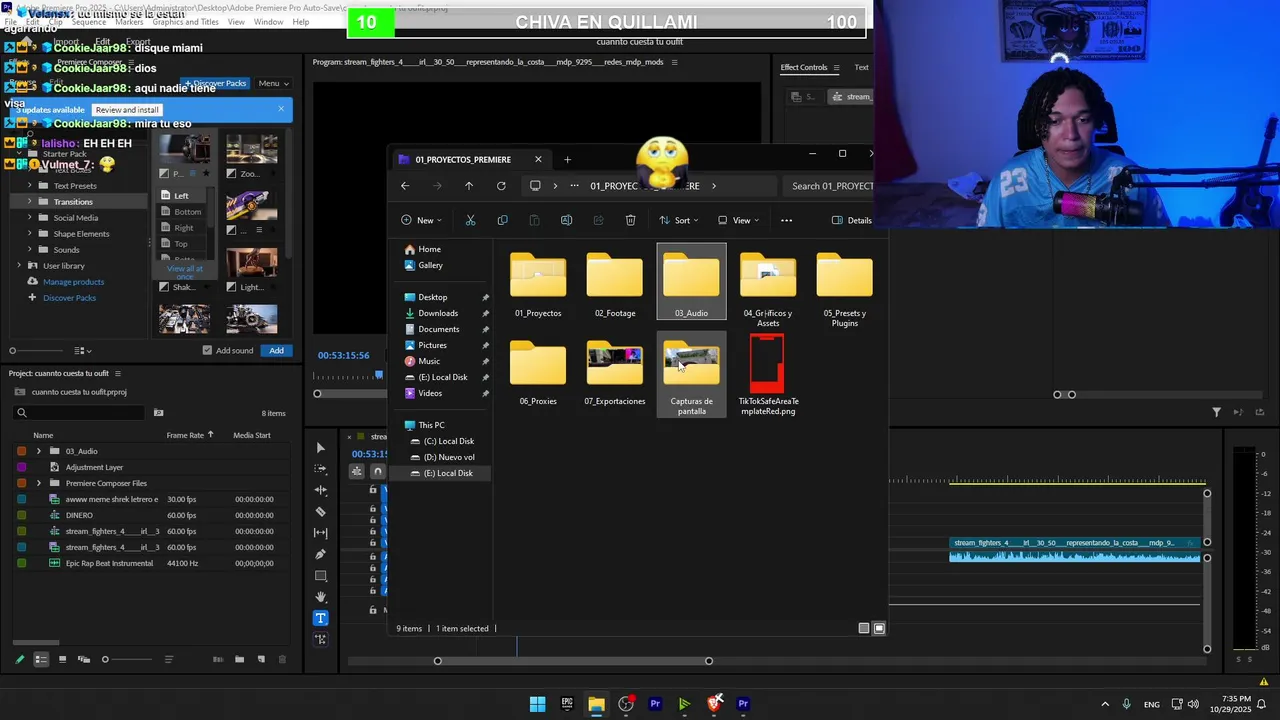Click the find-in-bin icon beside project search
The width and height of the screenshot is (1280, 720).
[158, 413]
